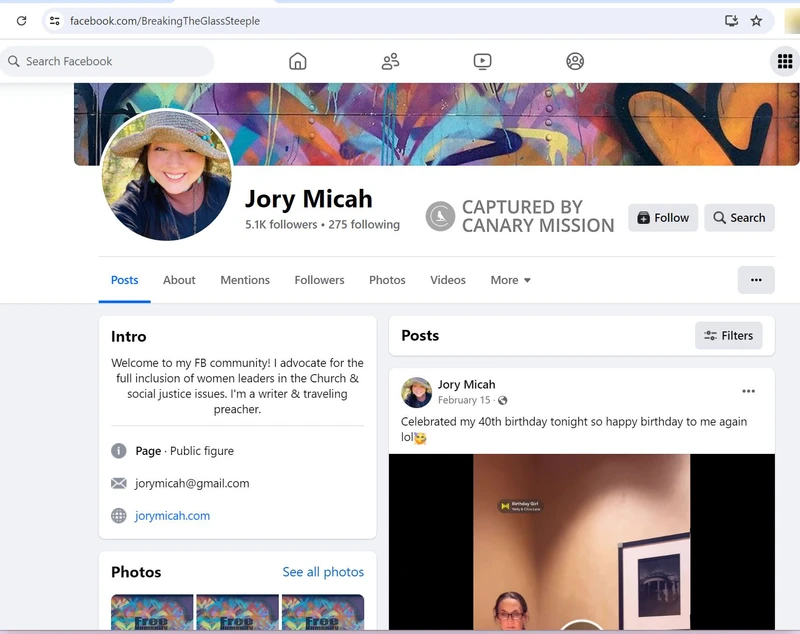Click the jorymicah@gmail.com email text
This screenshot has width=800, height=634.
[x=192, y=483]
